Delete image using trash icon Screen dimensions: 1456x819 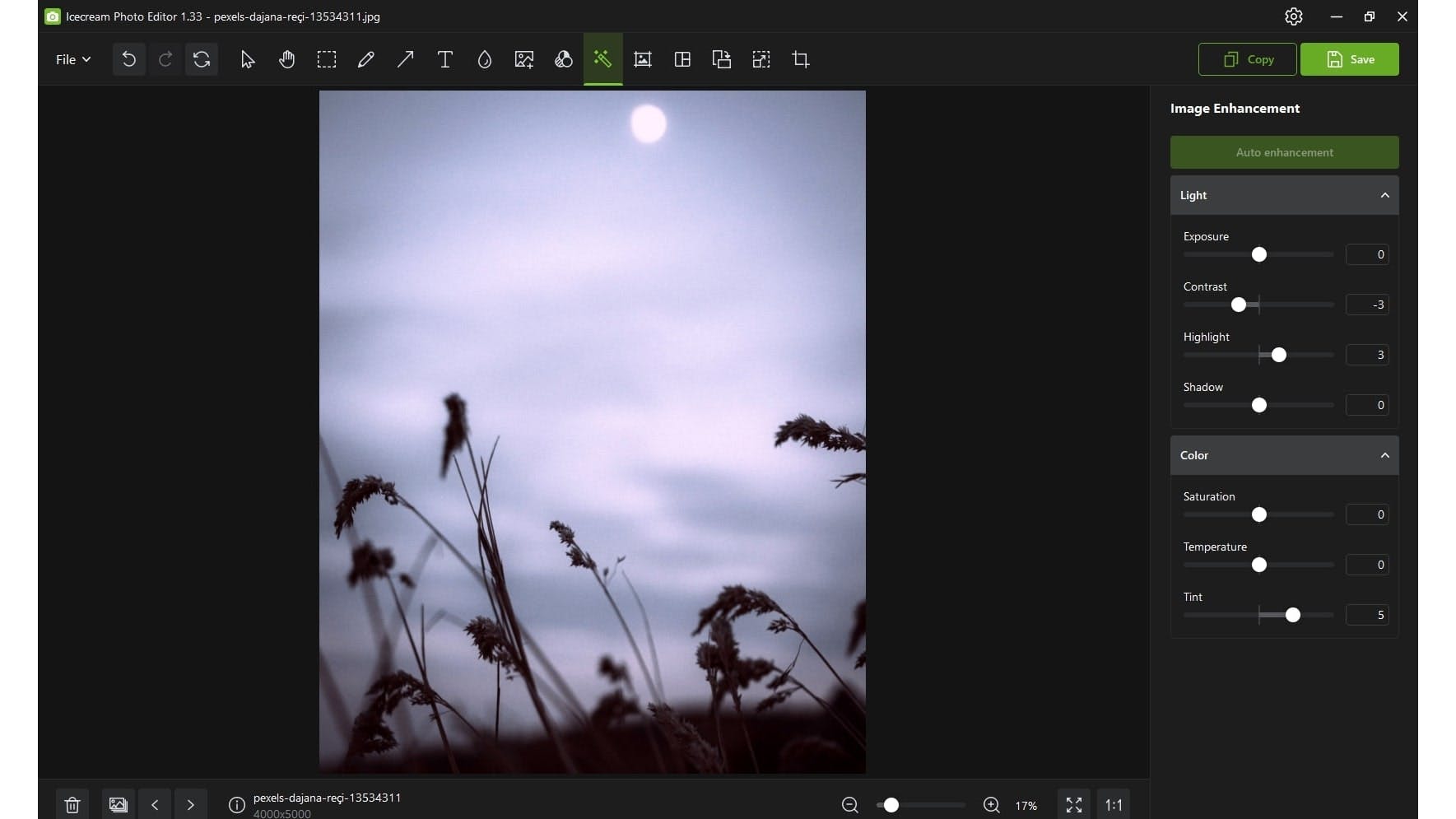[72, 804]
